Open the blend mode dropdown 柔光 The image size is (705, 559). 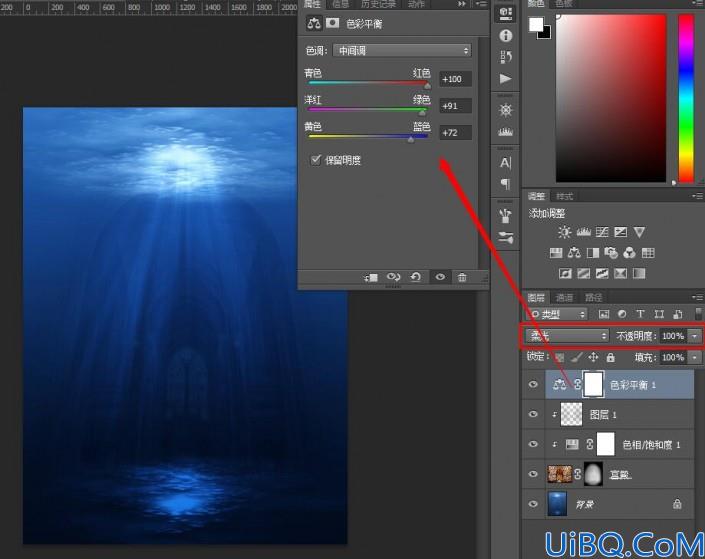point(567,335)
